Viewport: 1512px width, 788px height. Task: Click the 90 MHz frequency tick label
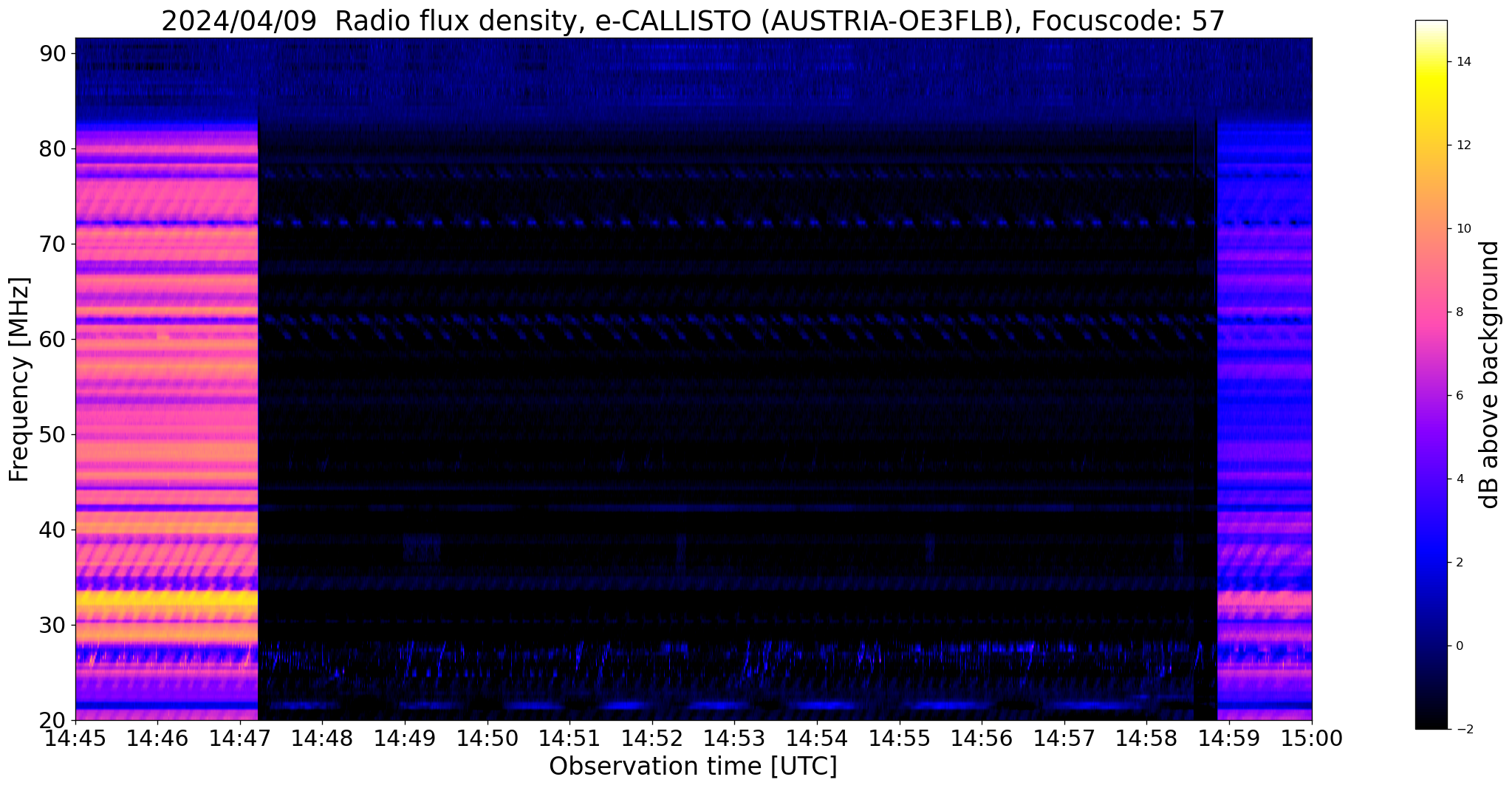(52, 53)
